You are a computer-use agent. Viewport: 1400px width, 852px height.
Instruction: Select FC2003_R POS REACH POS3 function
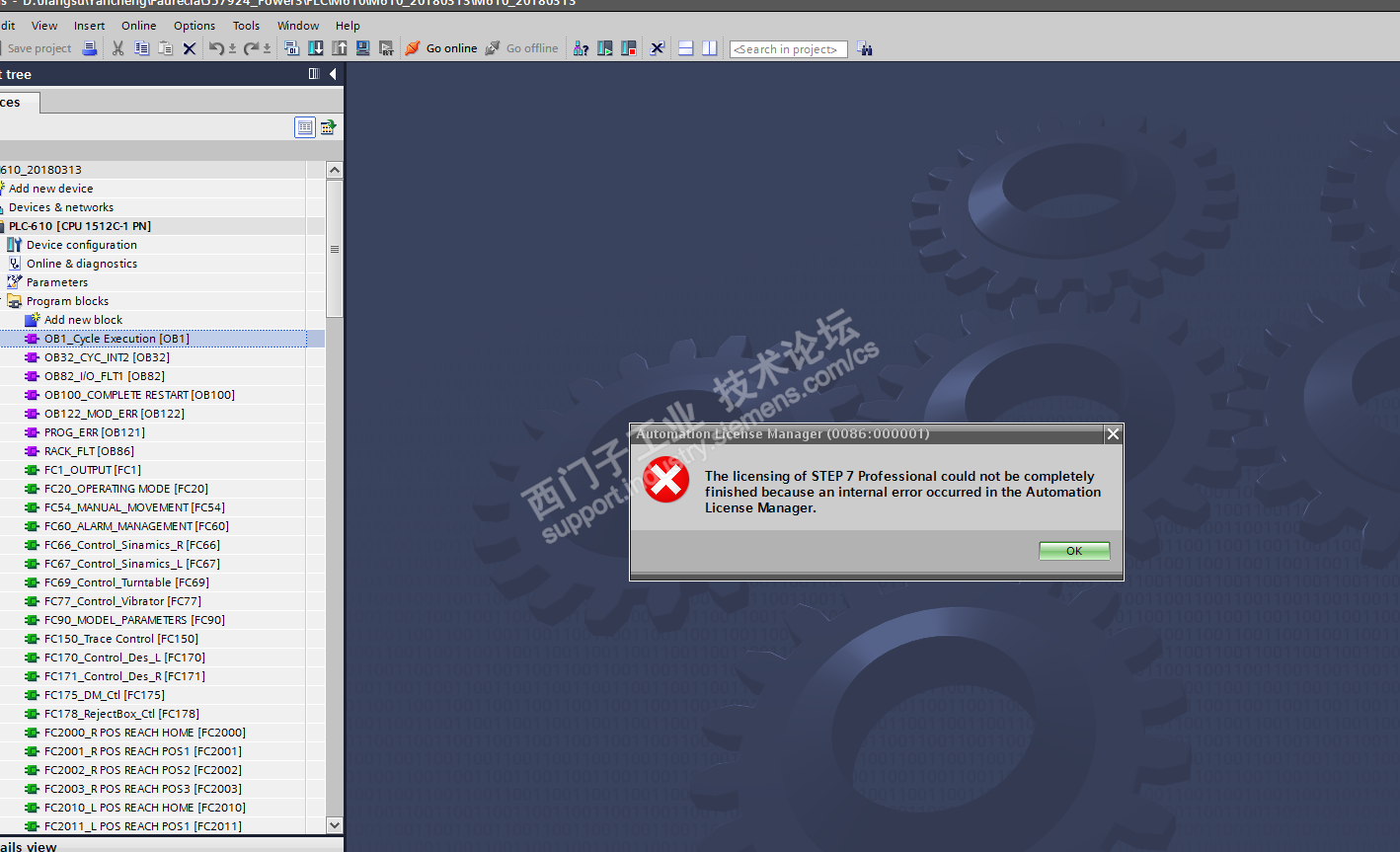pyautogui.click(x=142, y=789)
